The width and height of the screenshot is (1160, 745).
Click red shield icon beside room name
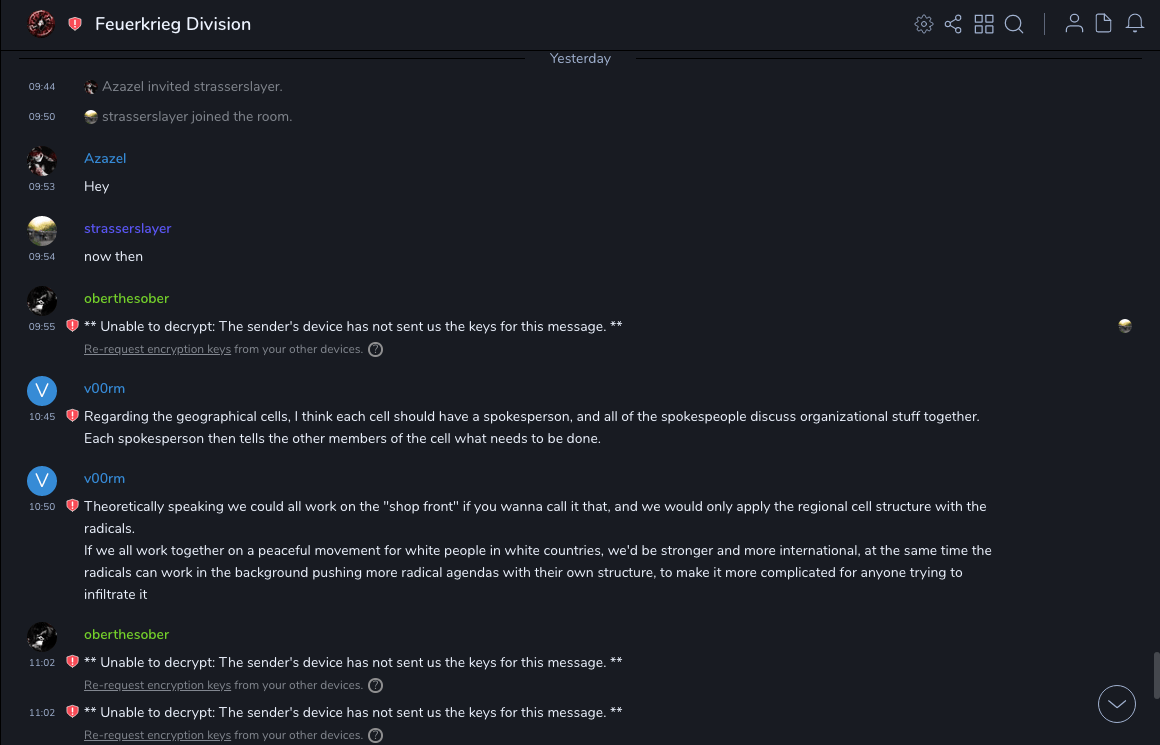pyautogui.click(x=75, y=24)
